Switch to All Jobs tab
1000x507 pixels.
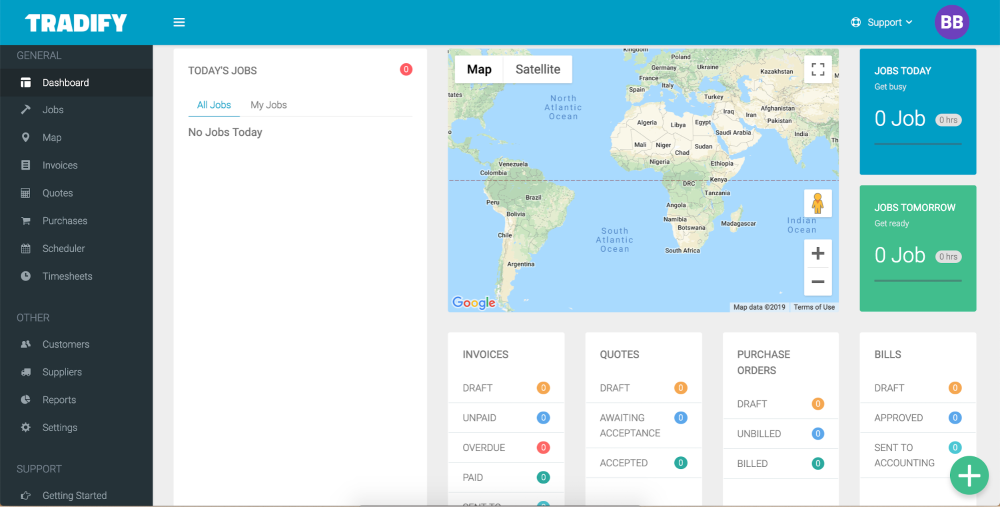pyautogui.click(x=214, y=105)
